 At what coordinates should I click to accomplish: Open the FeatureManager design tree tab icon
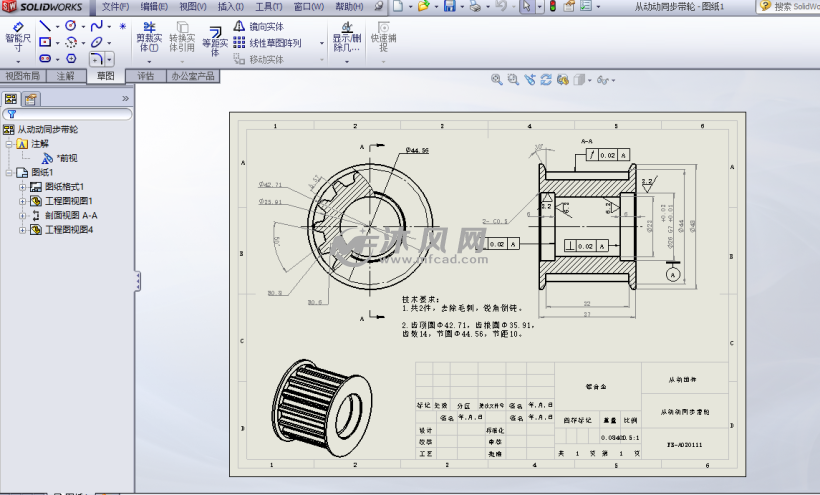(x=11, y=99)
